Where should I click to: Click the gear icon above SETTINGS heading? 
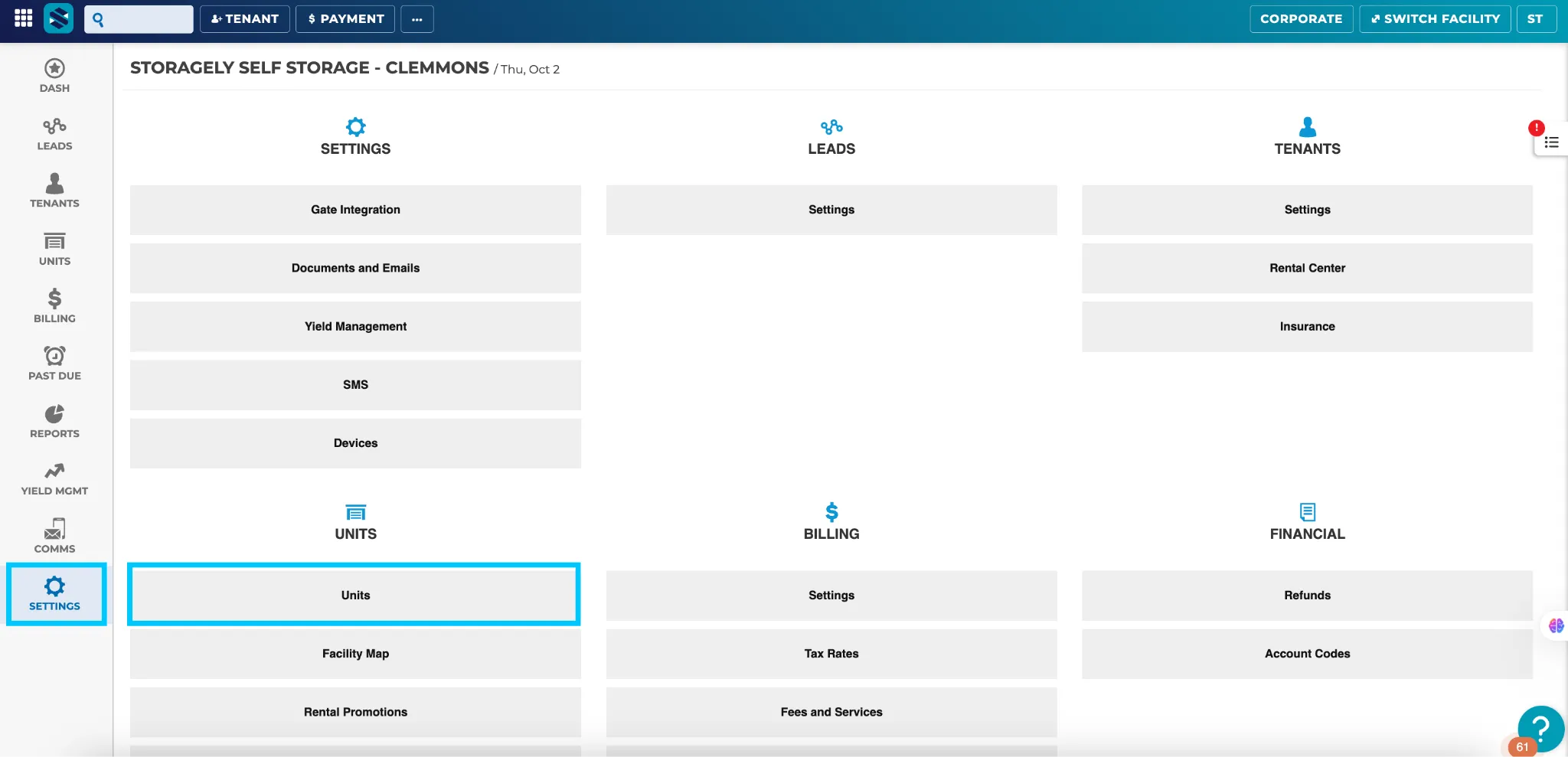point(355,126)
